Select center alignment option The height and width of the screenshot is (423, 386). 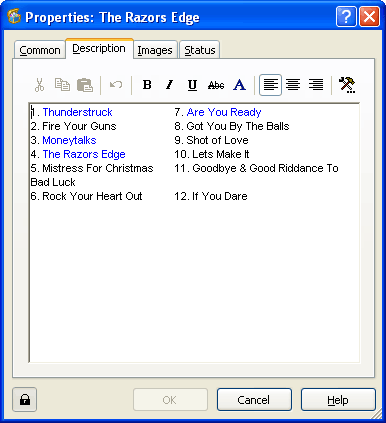pyautogui.click(x=293, y=85)
